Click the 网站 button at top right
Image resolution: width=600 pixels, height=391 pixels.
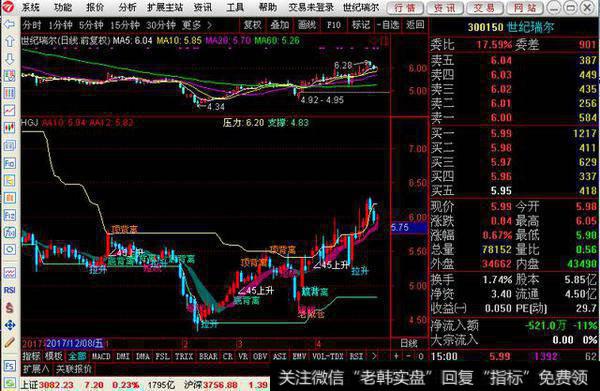pyautogui.click(x=524, y=8)
